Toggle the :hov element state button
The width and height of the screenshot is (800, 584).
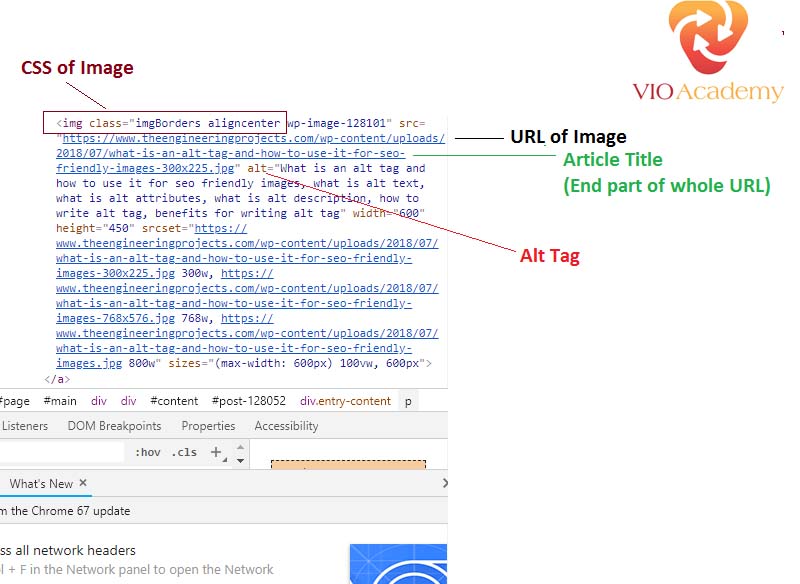pos(148,453)
